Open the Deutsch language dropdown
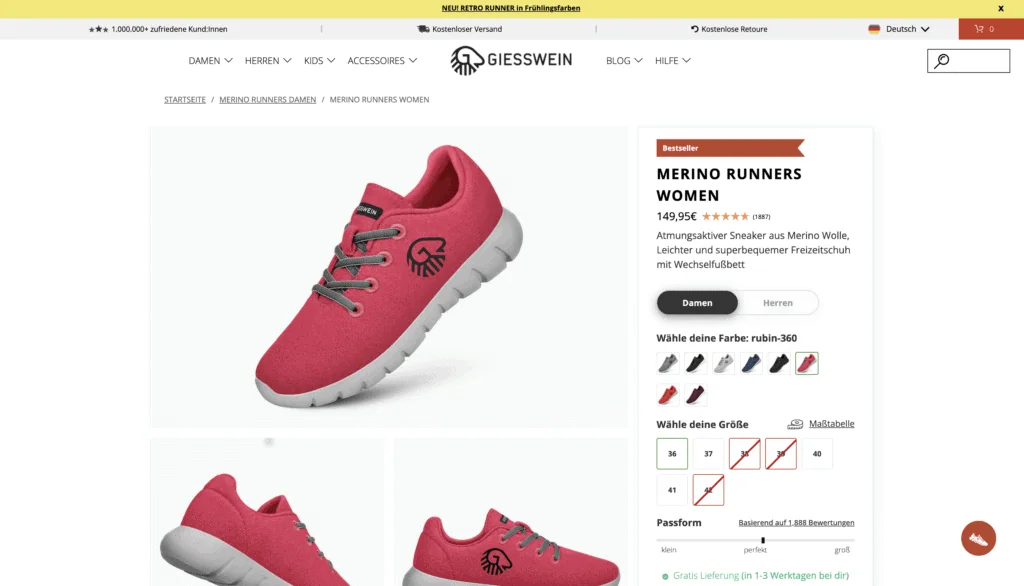1024x586 pixels. click(899, 29)
